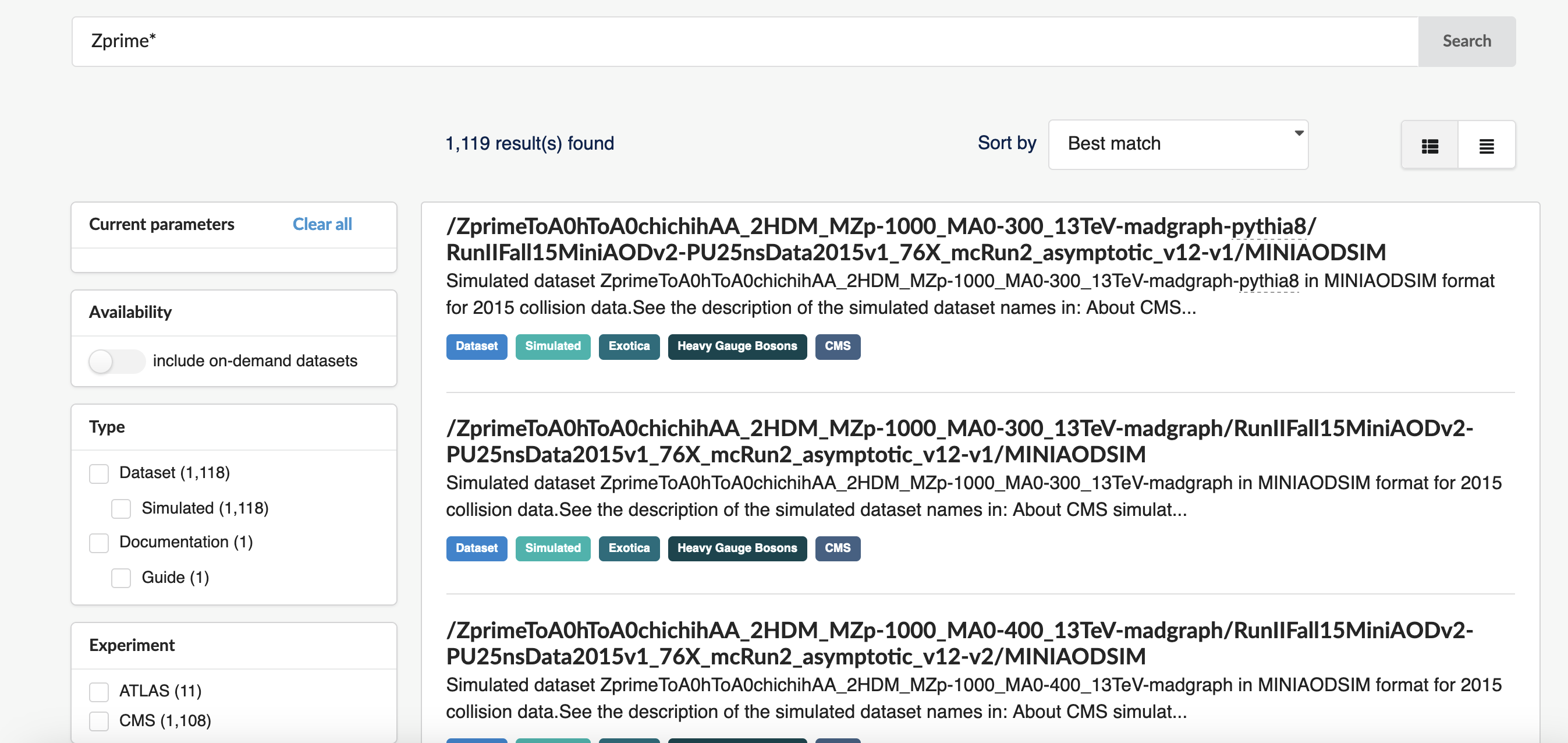Click the Dataset tag icon on first result
This screenshot has height=743, width=1568.
click(476, 346)
